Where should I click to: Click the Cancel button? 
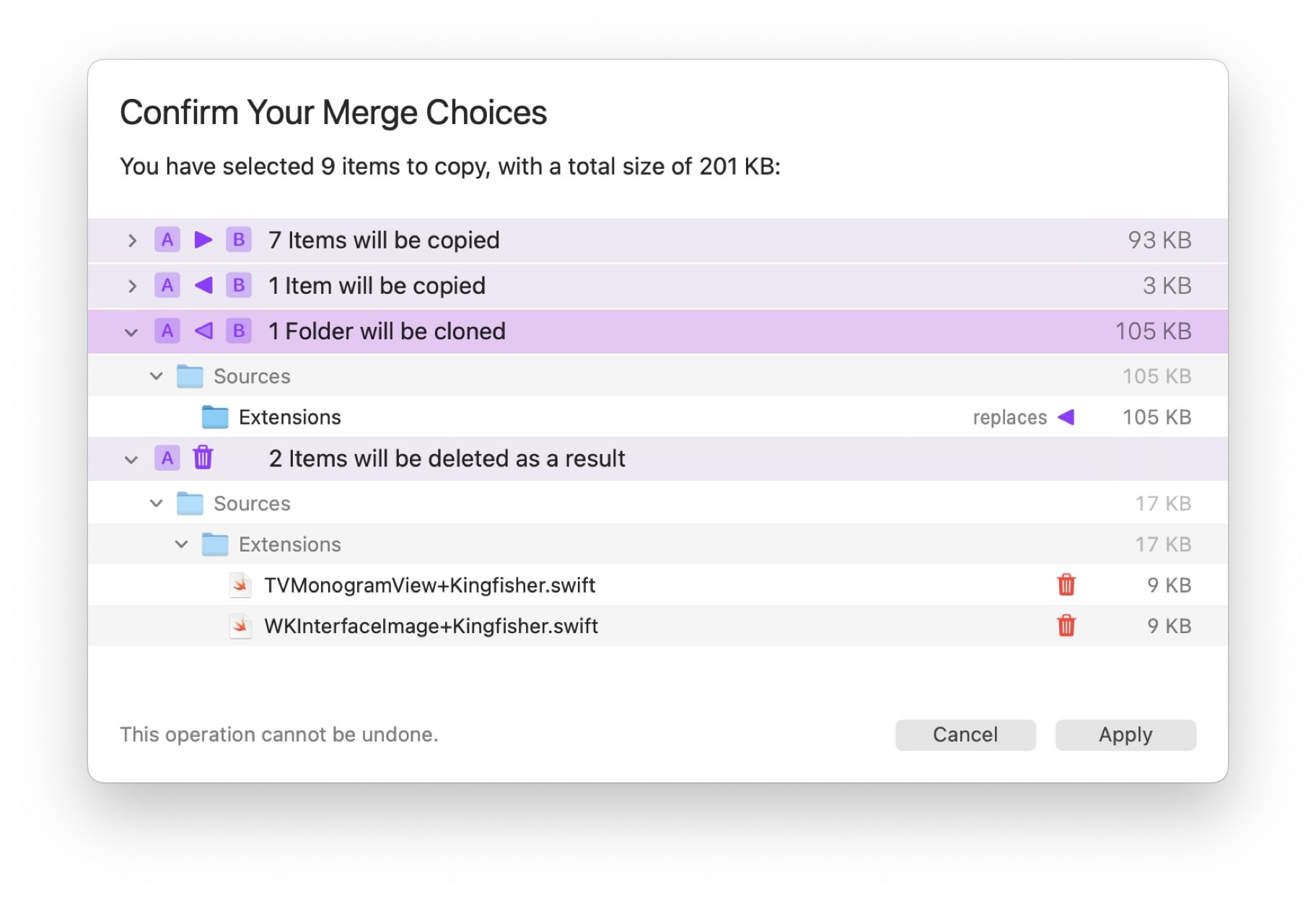[x=965, y=734]
